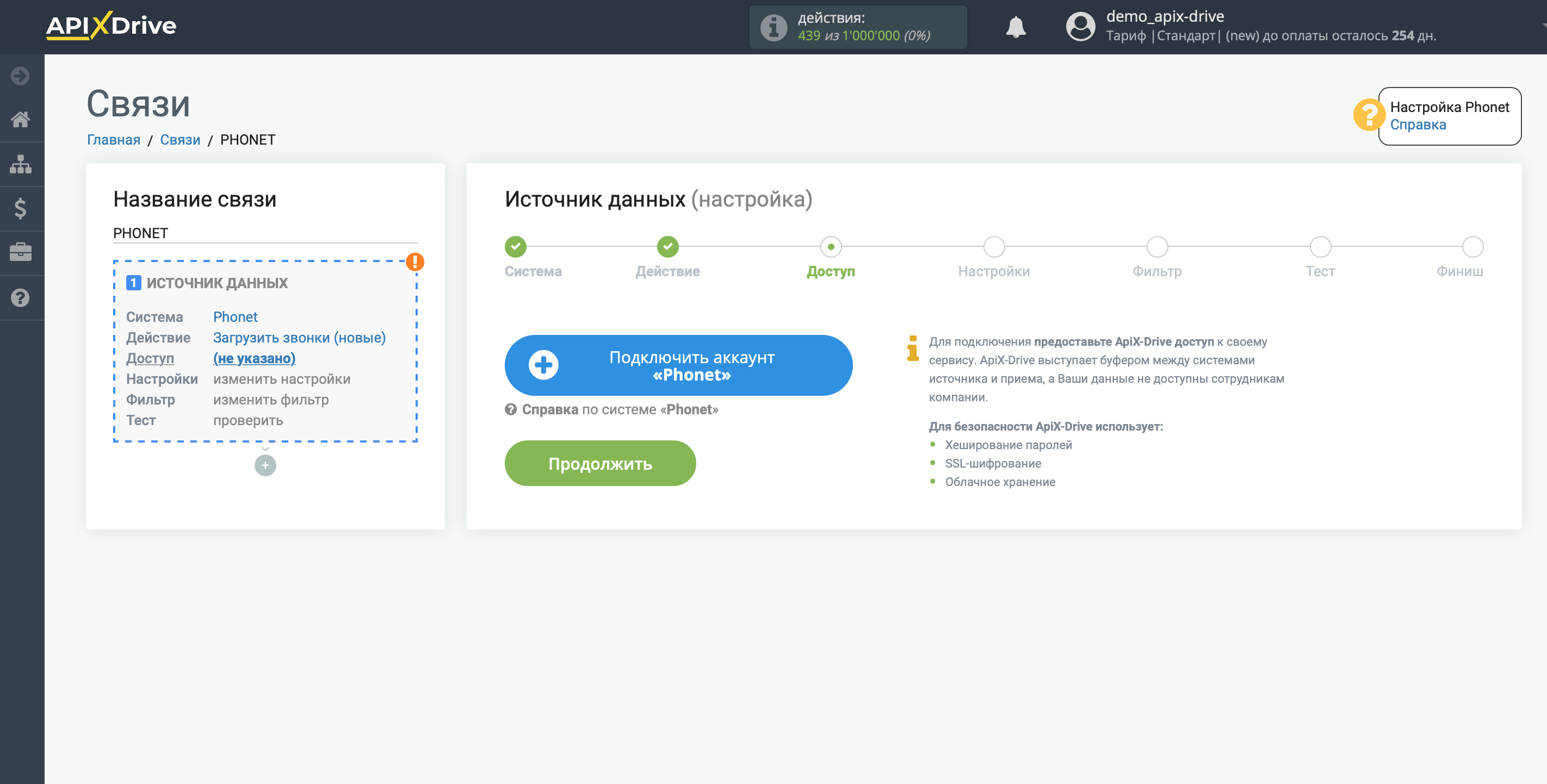Expand sidebar with arrow icon
This screenshot has height=784, width=1547.
(x=21, y=76)
